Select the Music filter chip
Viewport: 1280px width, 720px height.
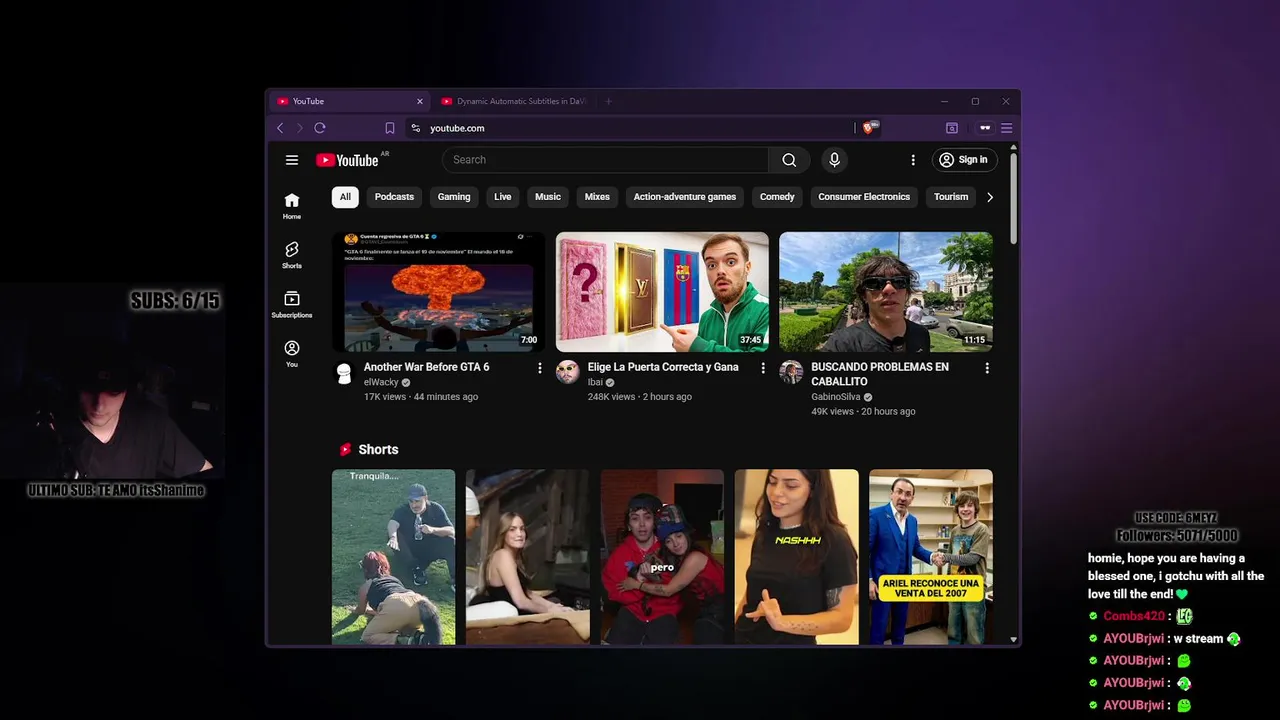tap(548, 197)
